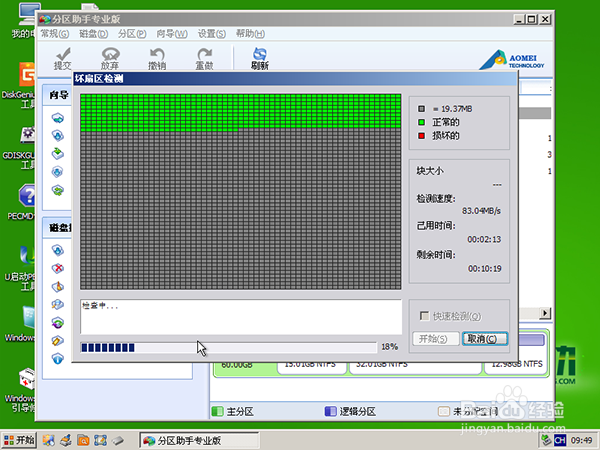Click the gray disk quick-launch icon
Screen dimensions: 600x450
click(118, 440)
